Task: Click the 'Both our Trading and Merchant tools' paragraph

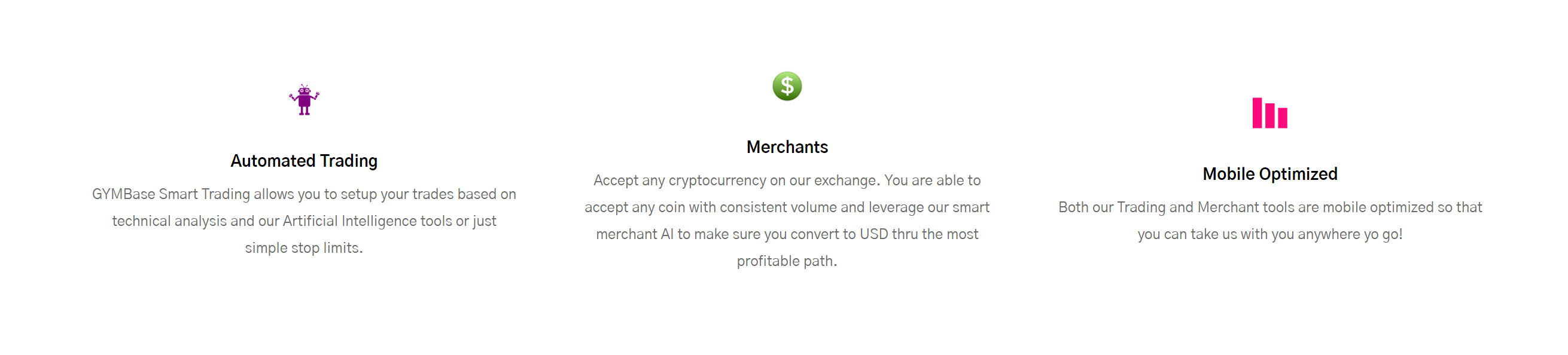Action: (1269, 221)
